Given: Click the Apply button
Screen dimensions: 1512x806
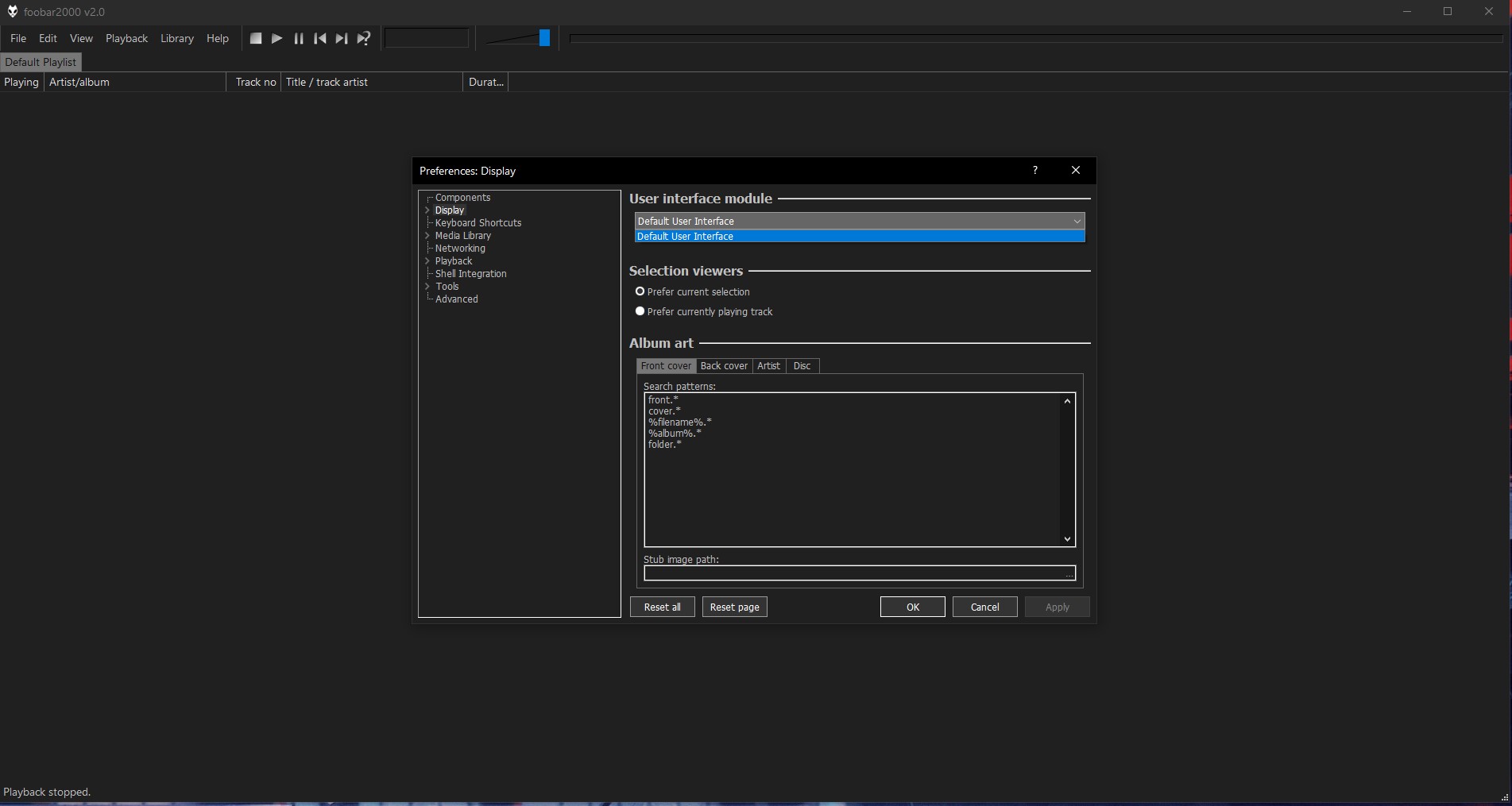Looking at the screenshot, I should point(1057,607).
